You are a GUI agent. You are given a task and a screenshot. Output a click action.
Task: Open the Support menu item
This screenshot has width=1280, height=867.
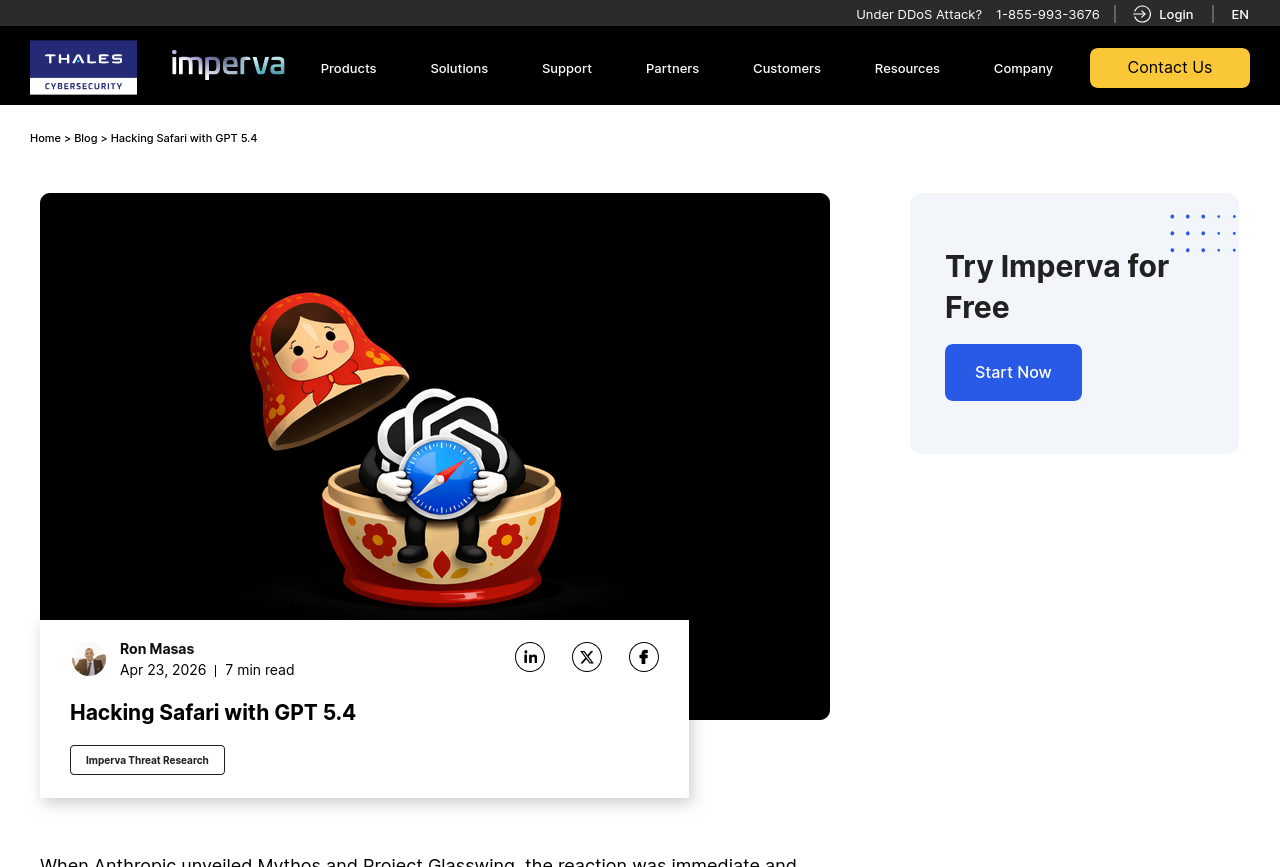(567, 68)
